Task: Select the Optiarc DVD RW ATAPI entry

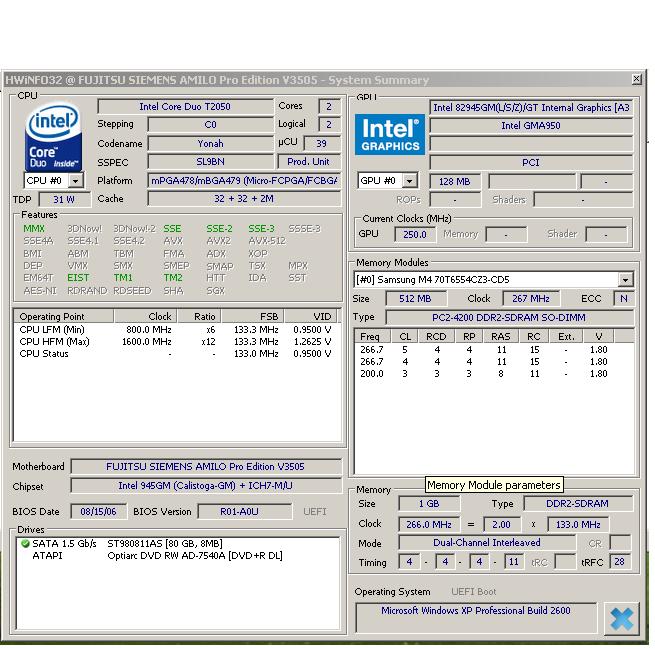Action: coord(195,555)
